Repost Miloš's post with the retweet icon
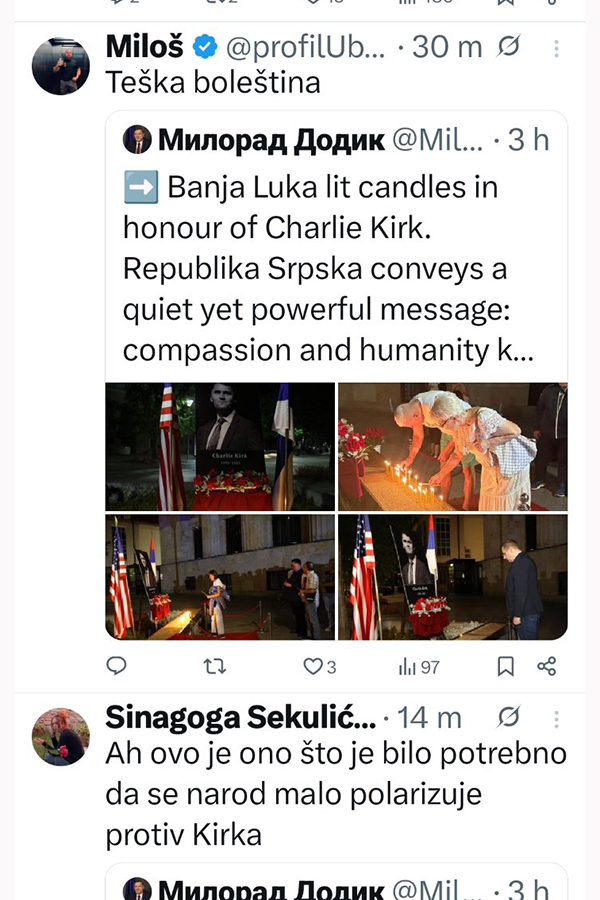This screenshot has width=600, height=900. pyautogui.click(x=215, y=666)
